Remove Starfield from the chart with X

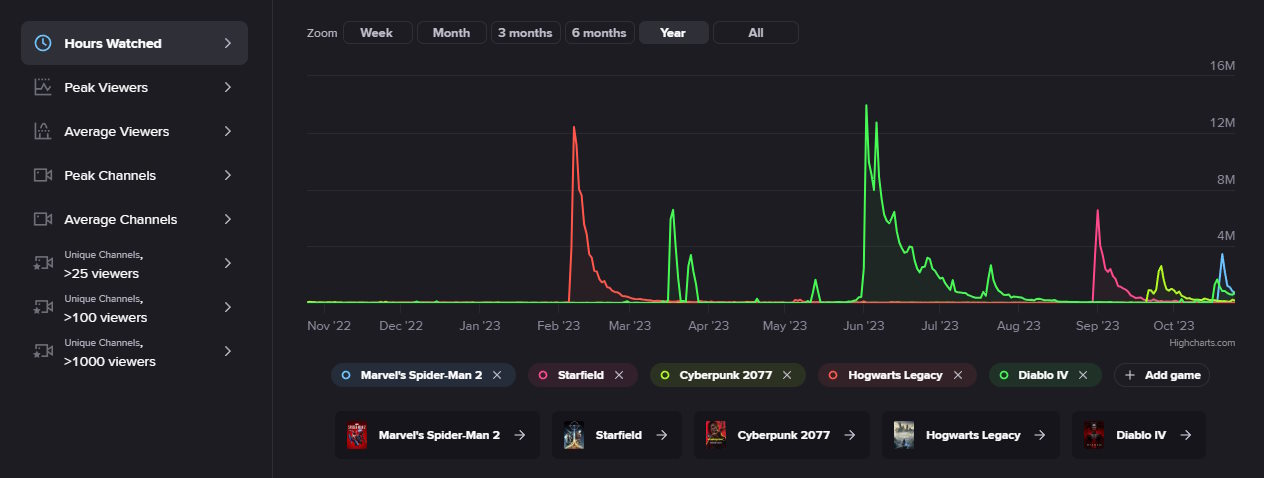619,375
